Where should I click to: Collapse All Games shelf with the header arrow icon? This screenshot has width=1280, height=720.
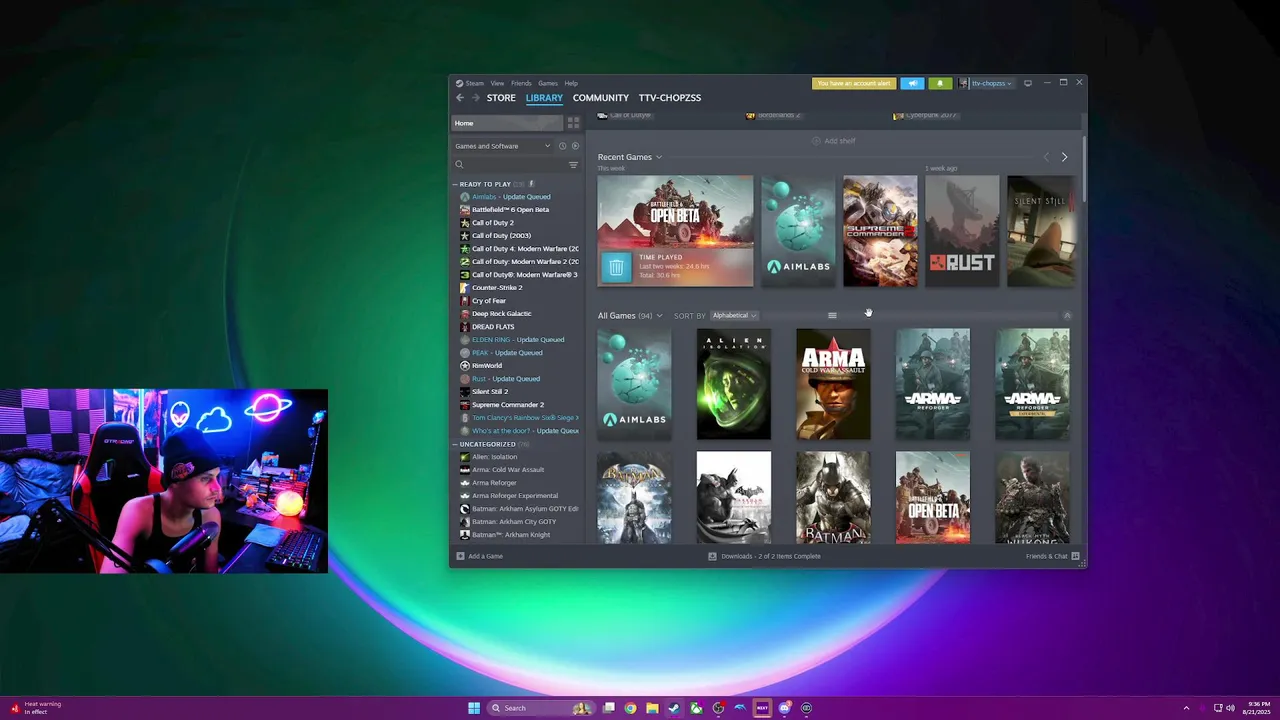[1067, 315]
